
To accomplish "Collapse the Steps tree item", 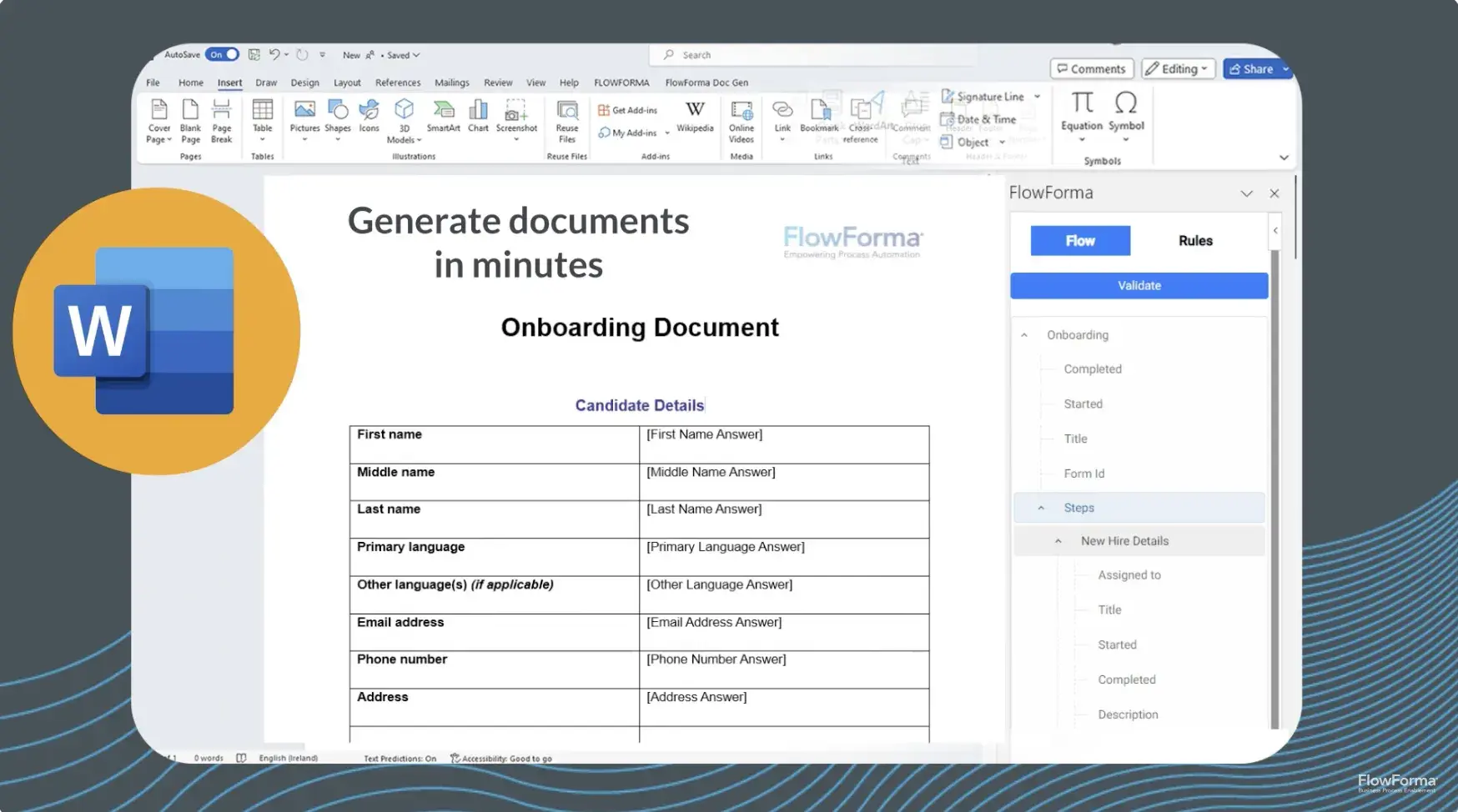I will click(x=1040, y=507).
